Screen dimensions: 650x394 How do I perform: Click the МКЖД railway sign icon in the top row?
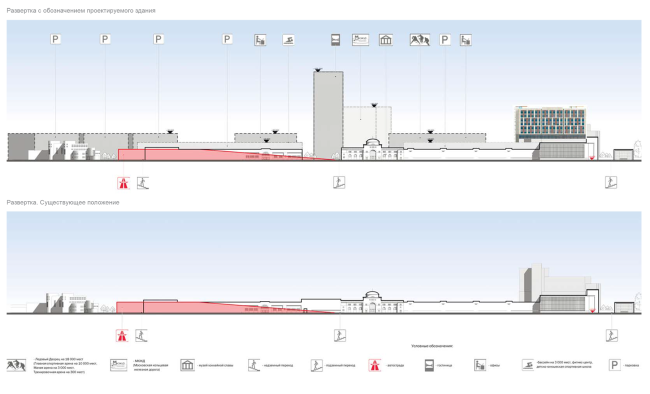point(360,40)
